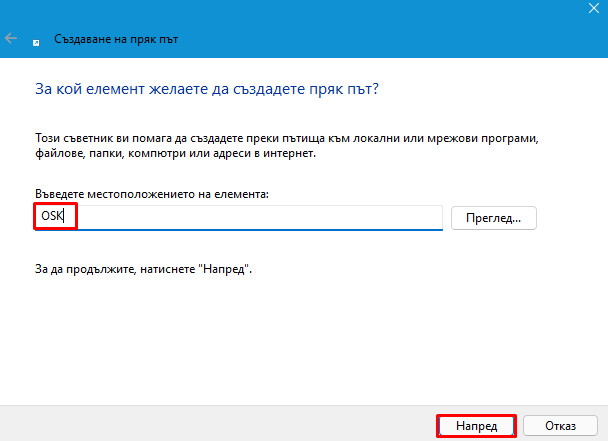The width and height of the screenshot is (608, 441).
Task: Cancel with the Отказ button
Action: click(x=560, y=426)
